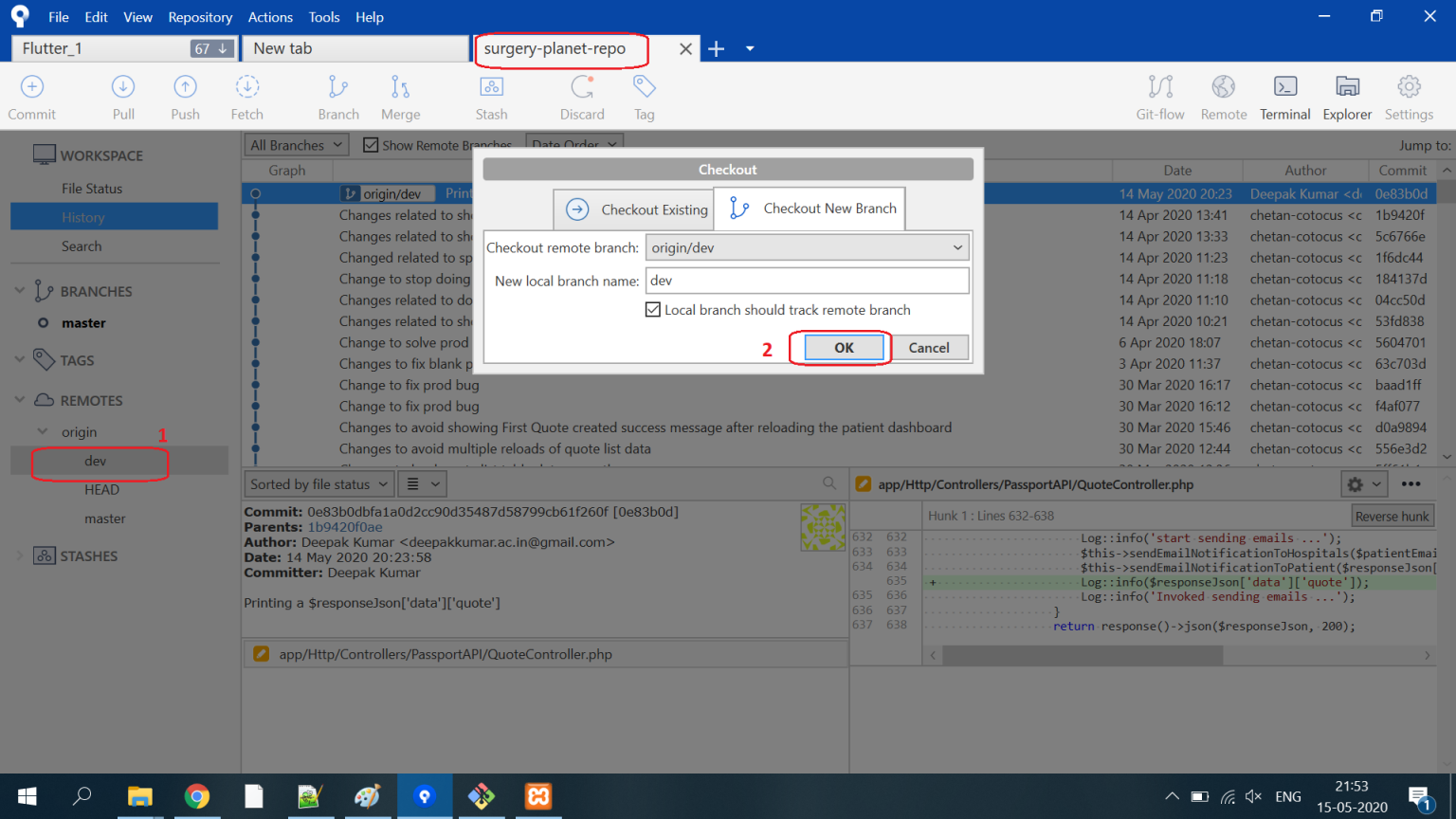
Task: Open the list view mode dropdown
Action: (421, 484)
